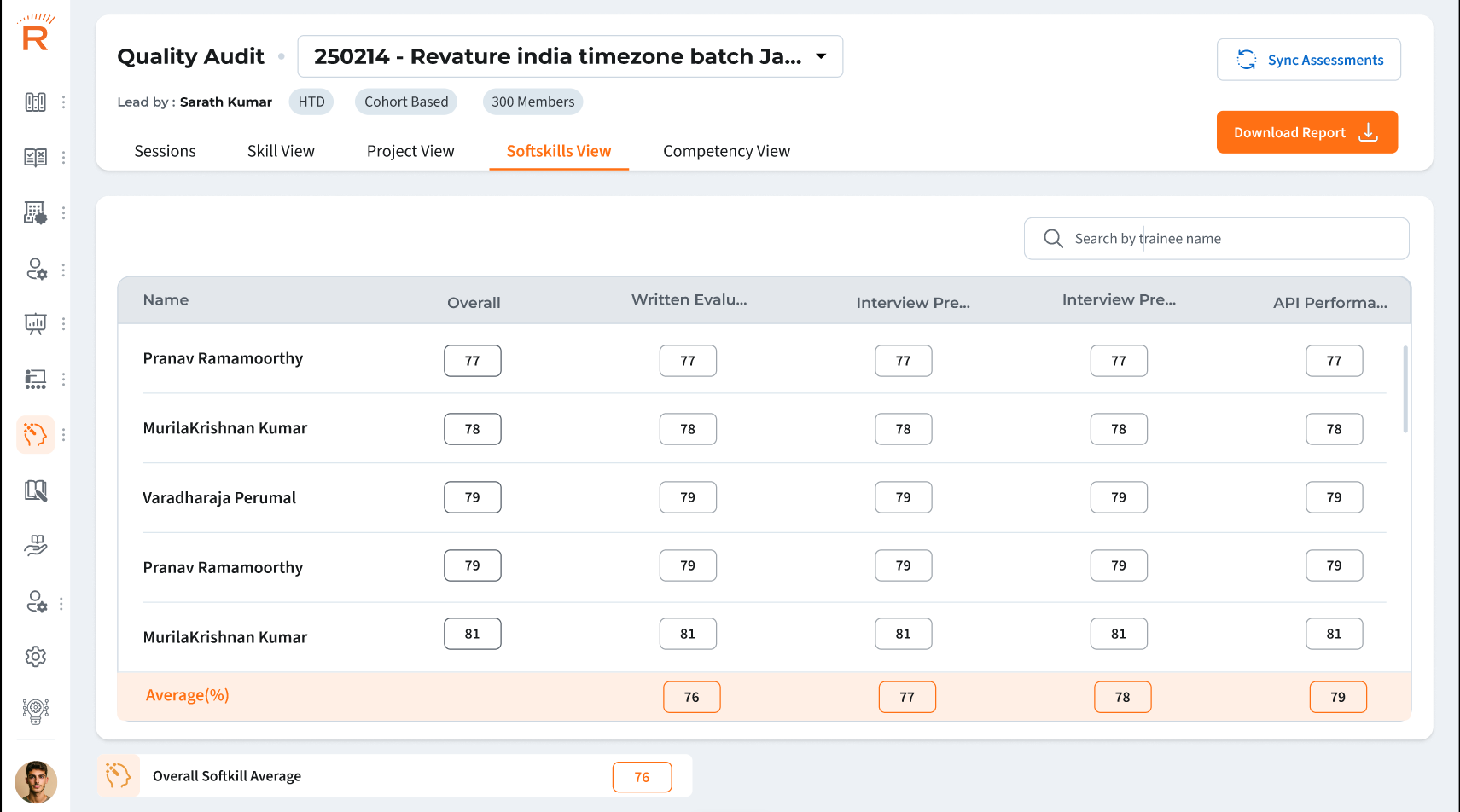Expand the batch selector dropdown
This screenshot has width=1460, height=812.
(x=821, y=56)
